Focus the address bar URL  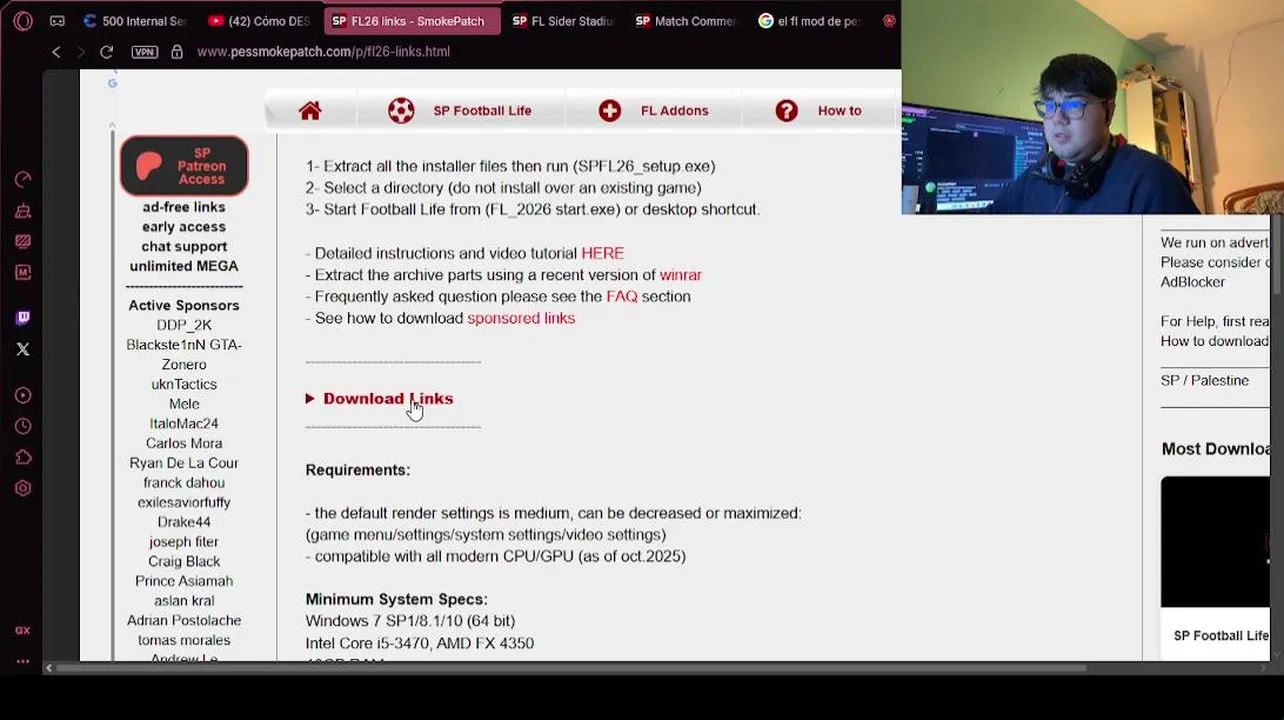(x=323, y=52)
